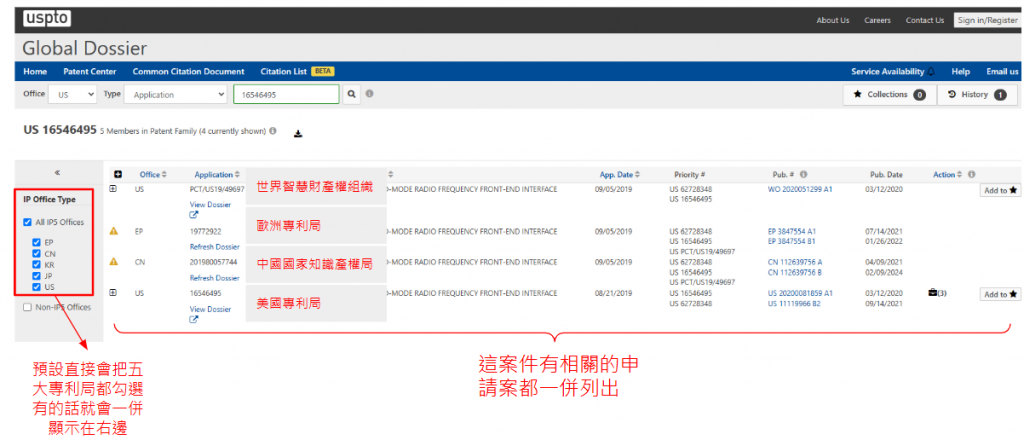The width and height of the screenshot is (1024, 440).
Task: Uncheck the KR office checkbox
Action: (x=37, y=264)
